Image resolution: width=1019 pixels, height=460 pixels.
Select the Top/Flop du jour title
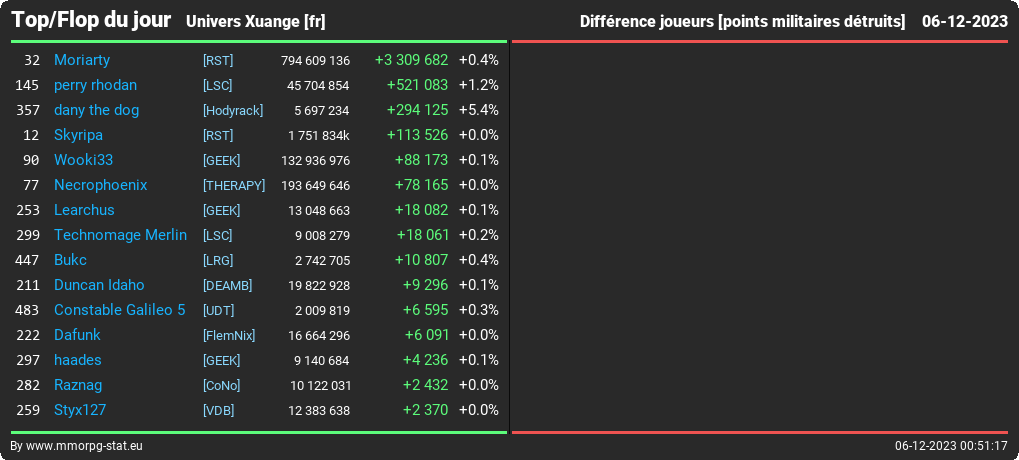92,20
